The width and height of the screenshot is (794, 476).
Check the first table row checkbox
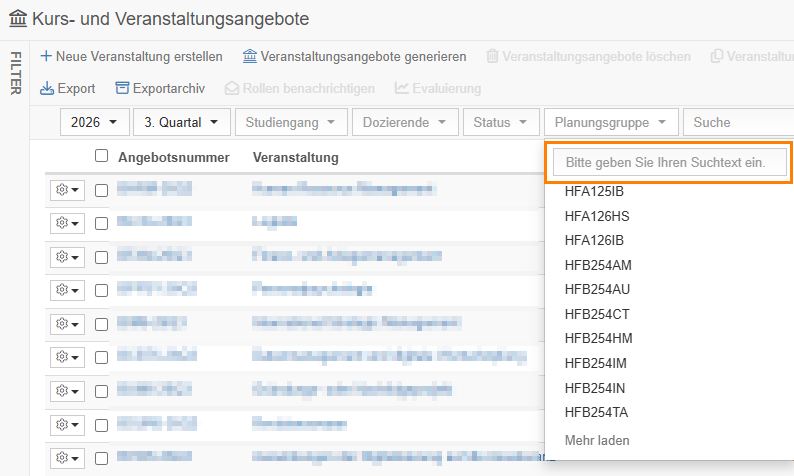pos(101,190)
